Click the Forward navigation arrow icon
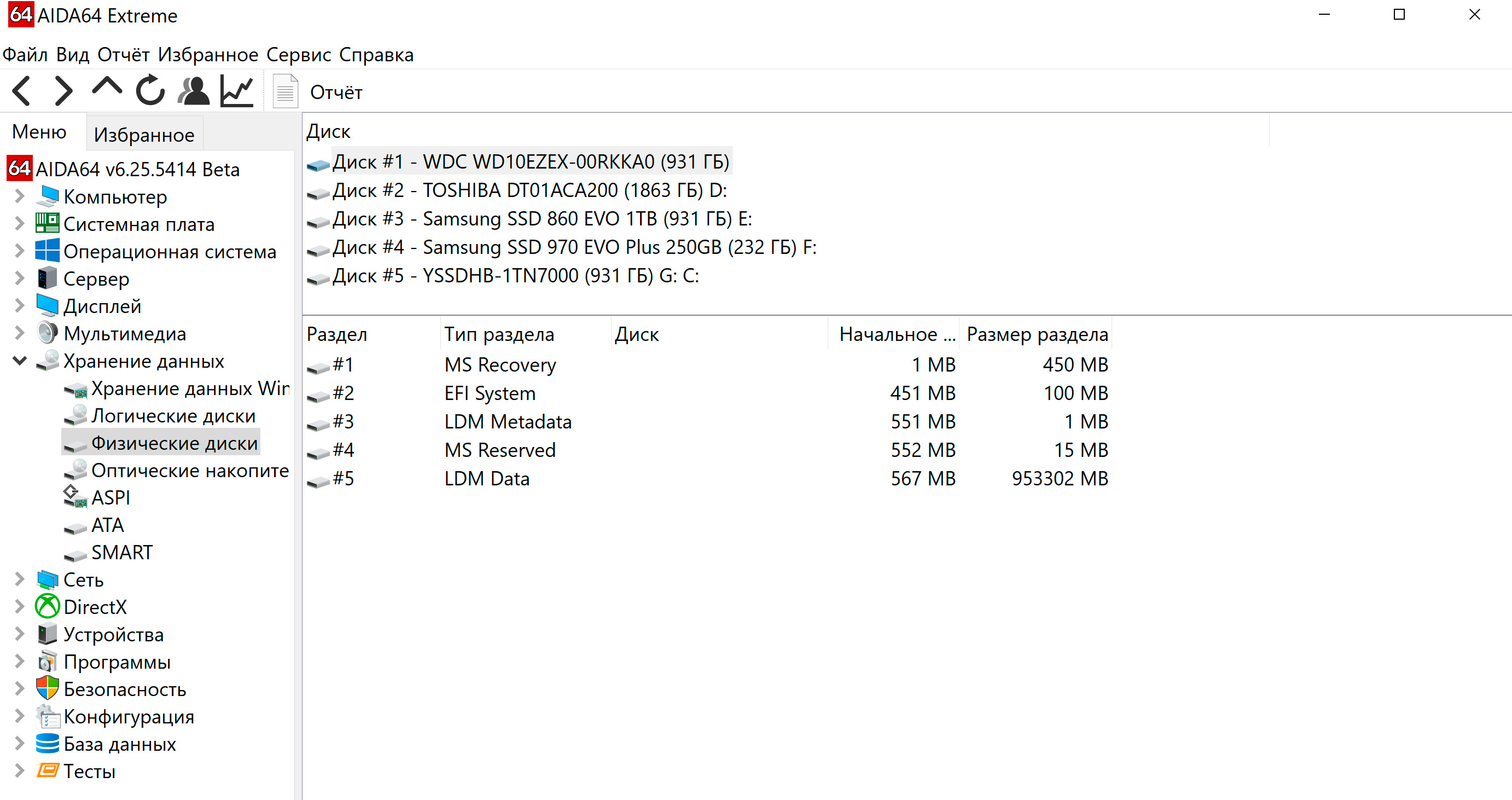The width and height of the screenshot is (1512, 800). coord(63,92)
